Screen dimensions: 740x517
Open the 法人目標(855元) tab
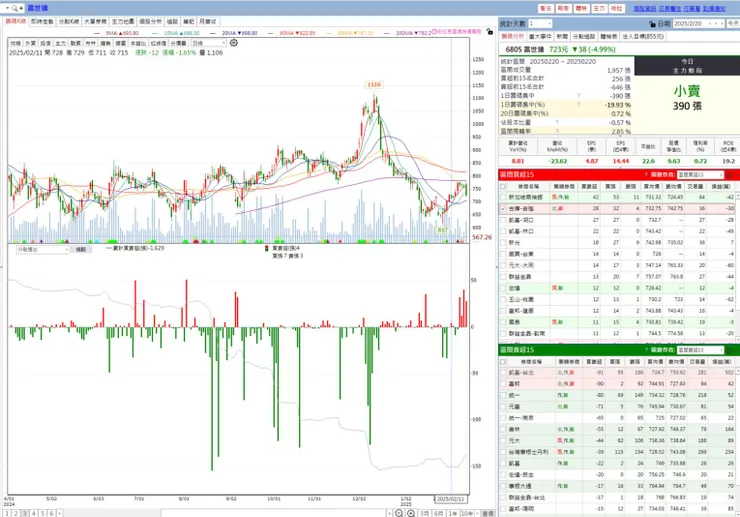point(643,36)
